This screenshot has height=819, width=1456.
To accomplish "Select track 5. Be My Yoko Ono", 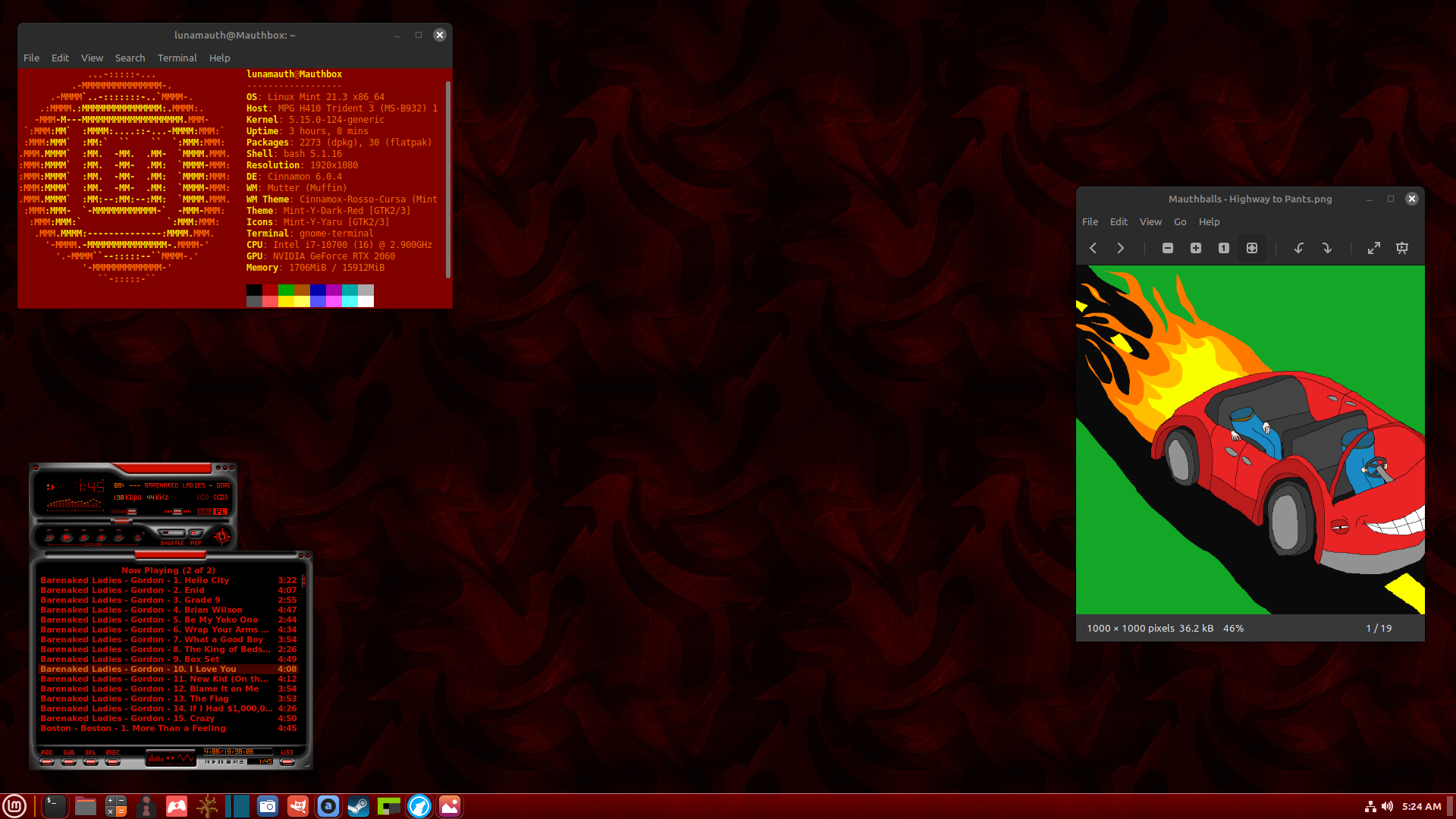I will [x=168, y=620].
